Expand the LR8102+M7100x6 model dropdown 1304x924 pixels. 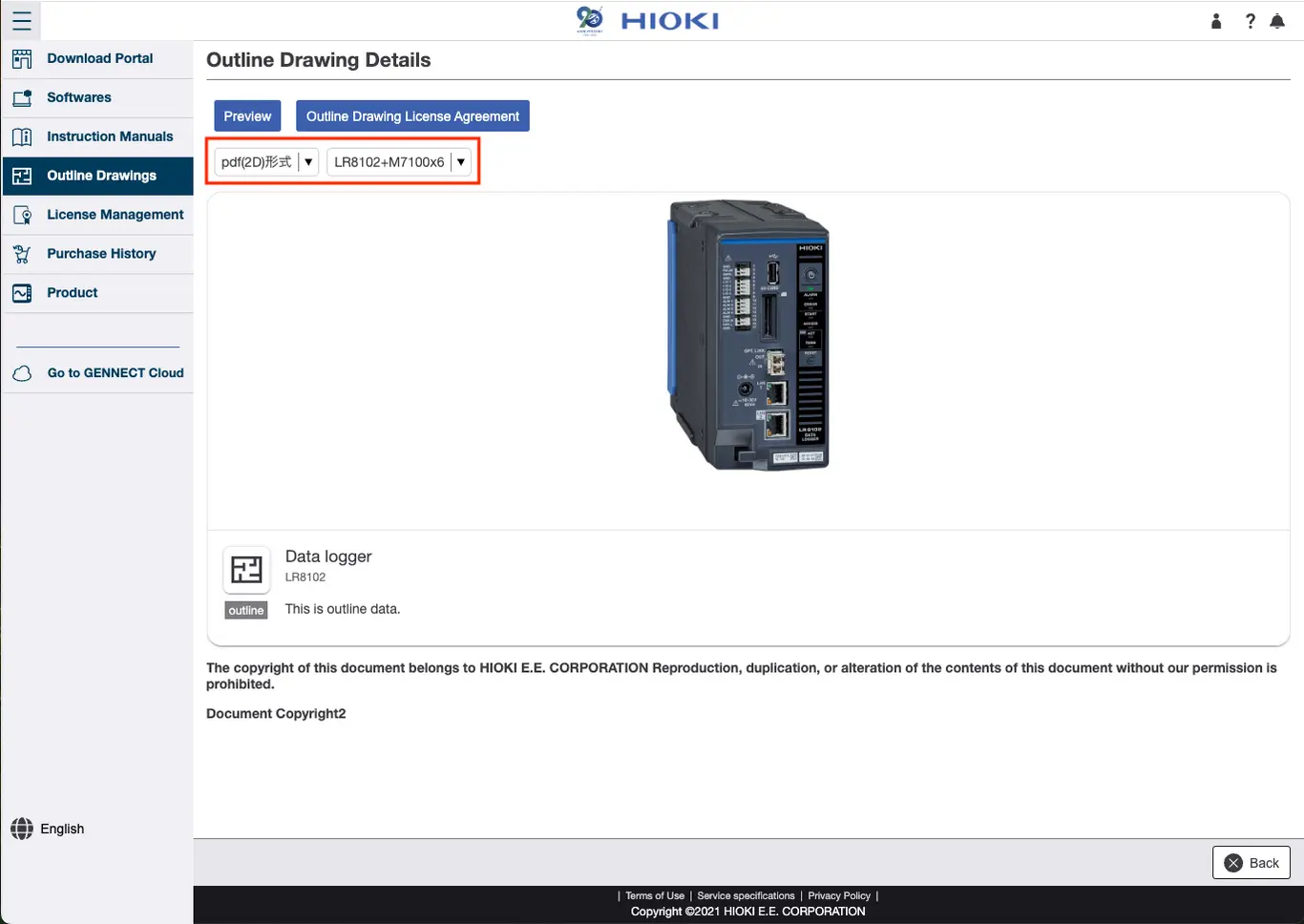(x=399, y=162)
